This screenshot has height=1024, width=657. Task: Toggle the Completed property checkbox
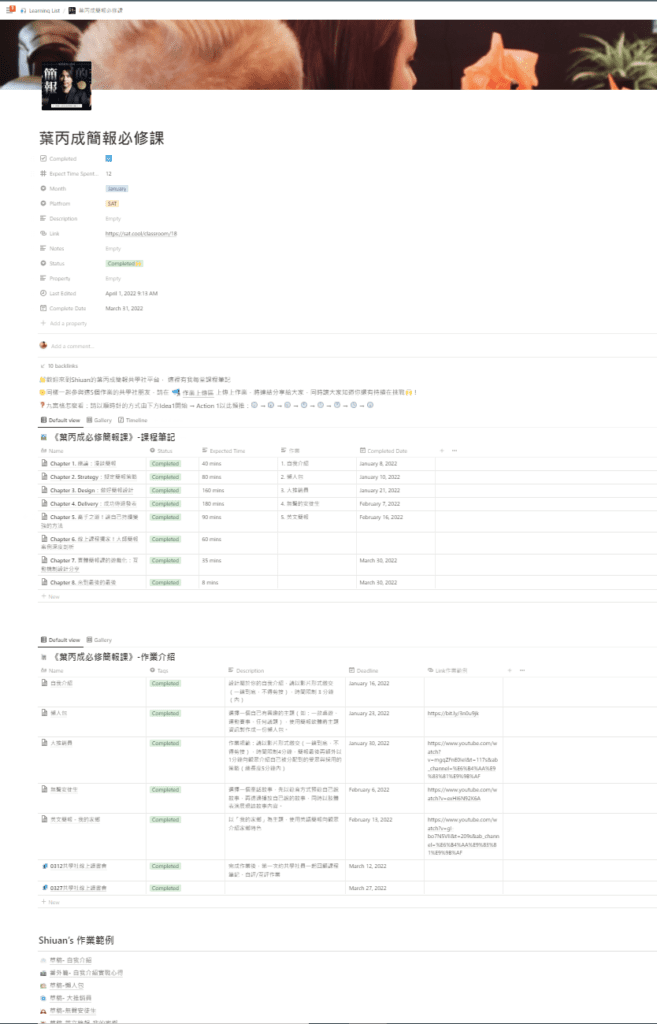(x=109, y=159)
